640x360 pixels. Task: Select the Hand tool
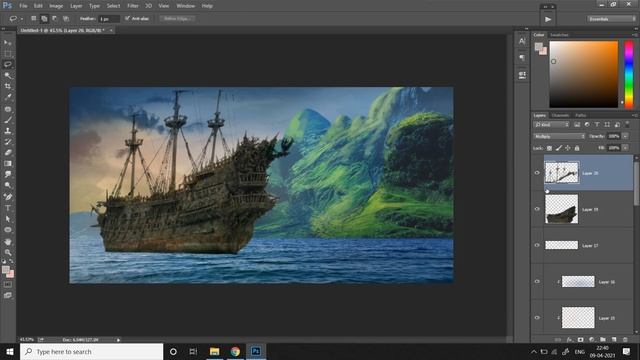pos(8,242)
